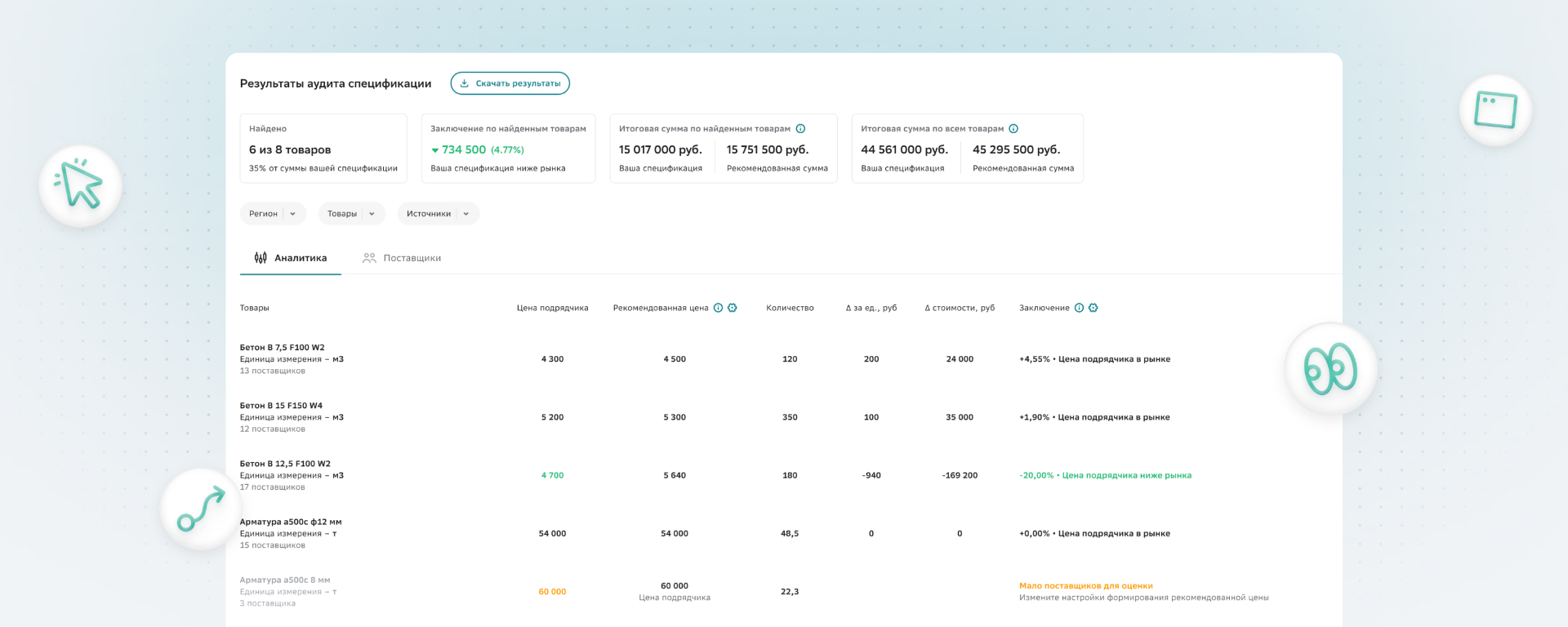
Task: Click Скачать результаты button
Action: click(510, 83)
